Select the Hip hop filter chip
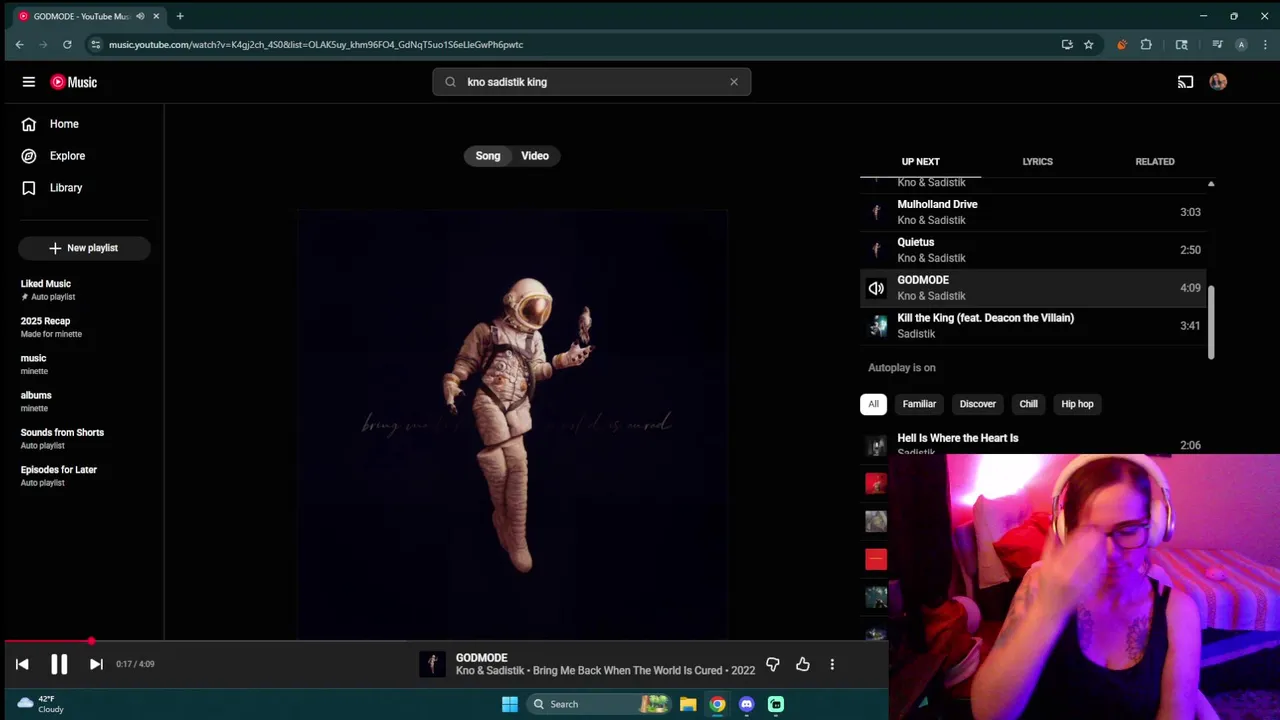This screenshot has width=1280, height=720. 1077,404
